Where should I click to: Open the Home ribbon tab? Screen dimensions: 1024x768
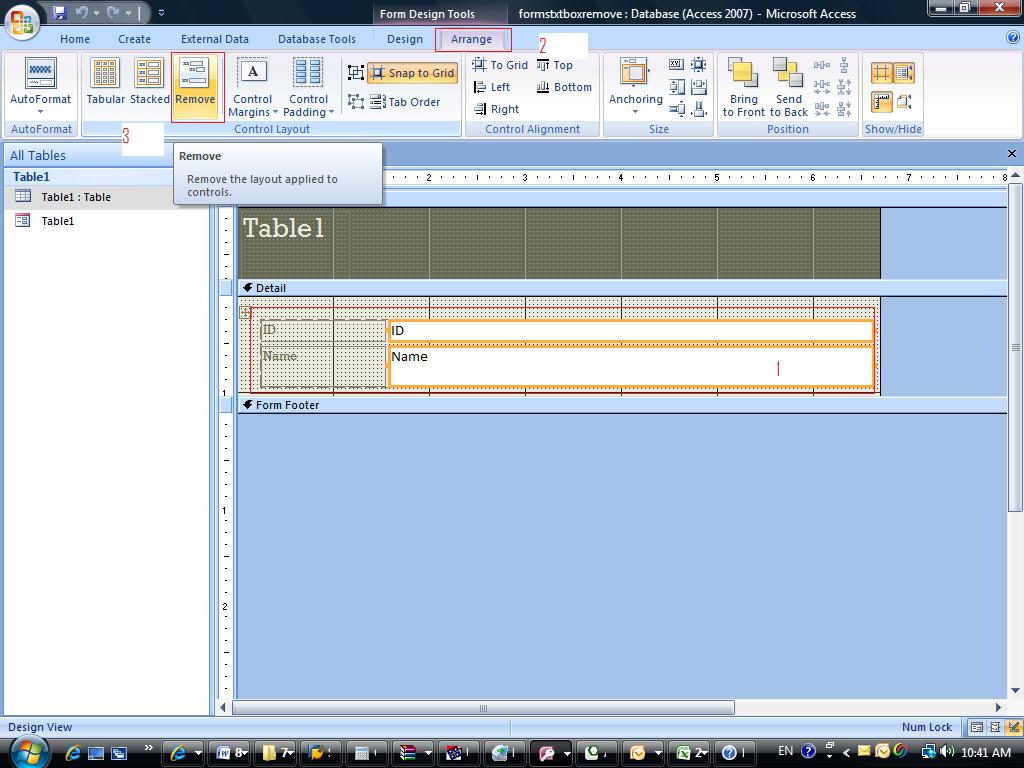pyautogui.click(x=75, y=39)
